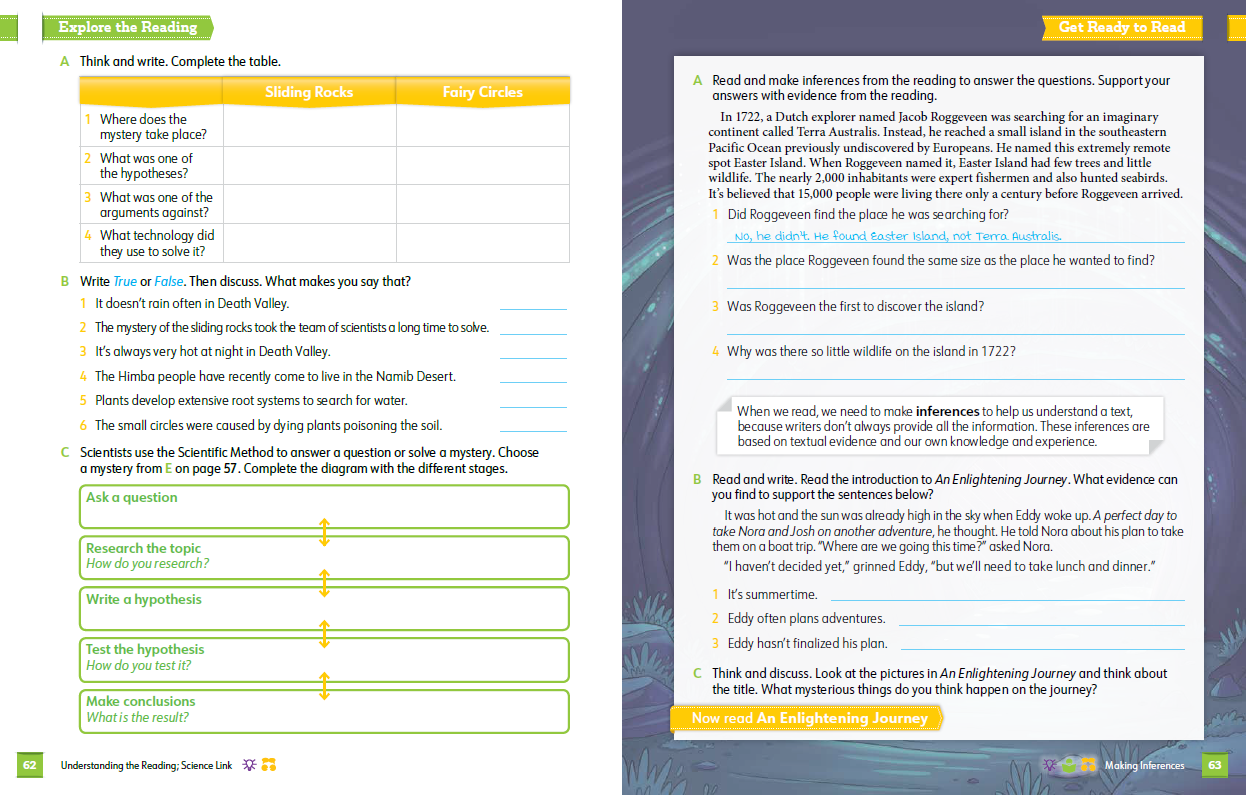
Task: Click page number 62 badge
Action: [x=29, y=766]
